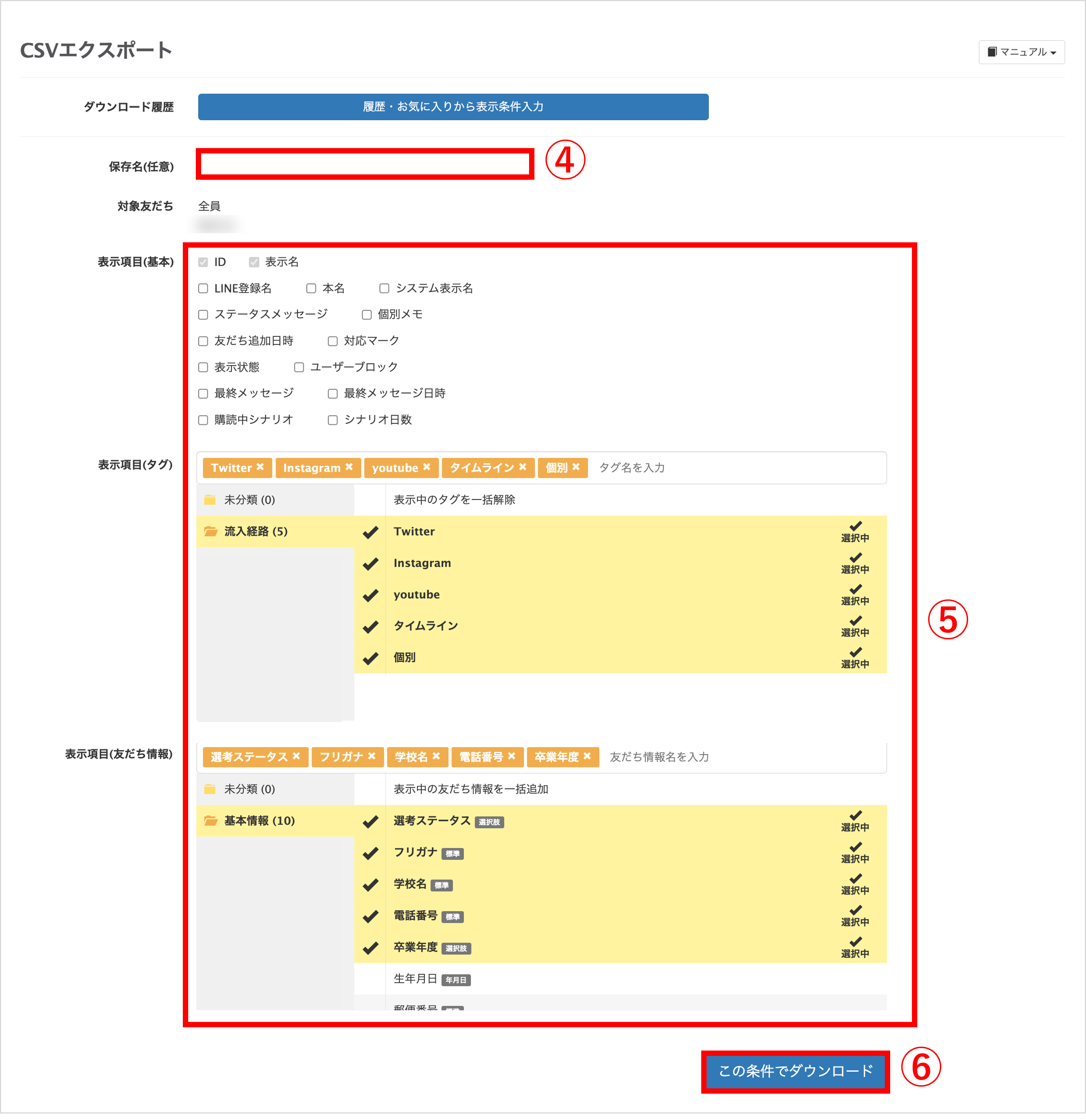This screenshot has width=1086, height=1120.
Task: Deselect 選考ステータス via its checkmark
Action: (x=370, y=821)
